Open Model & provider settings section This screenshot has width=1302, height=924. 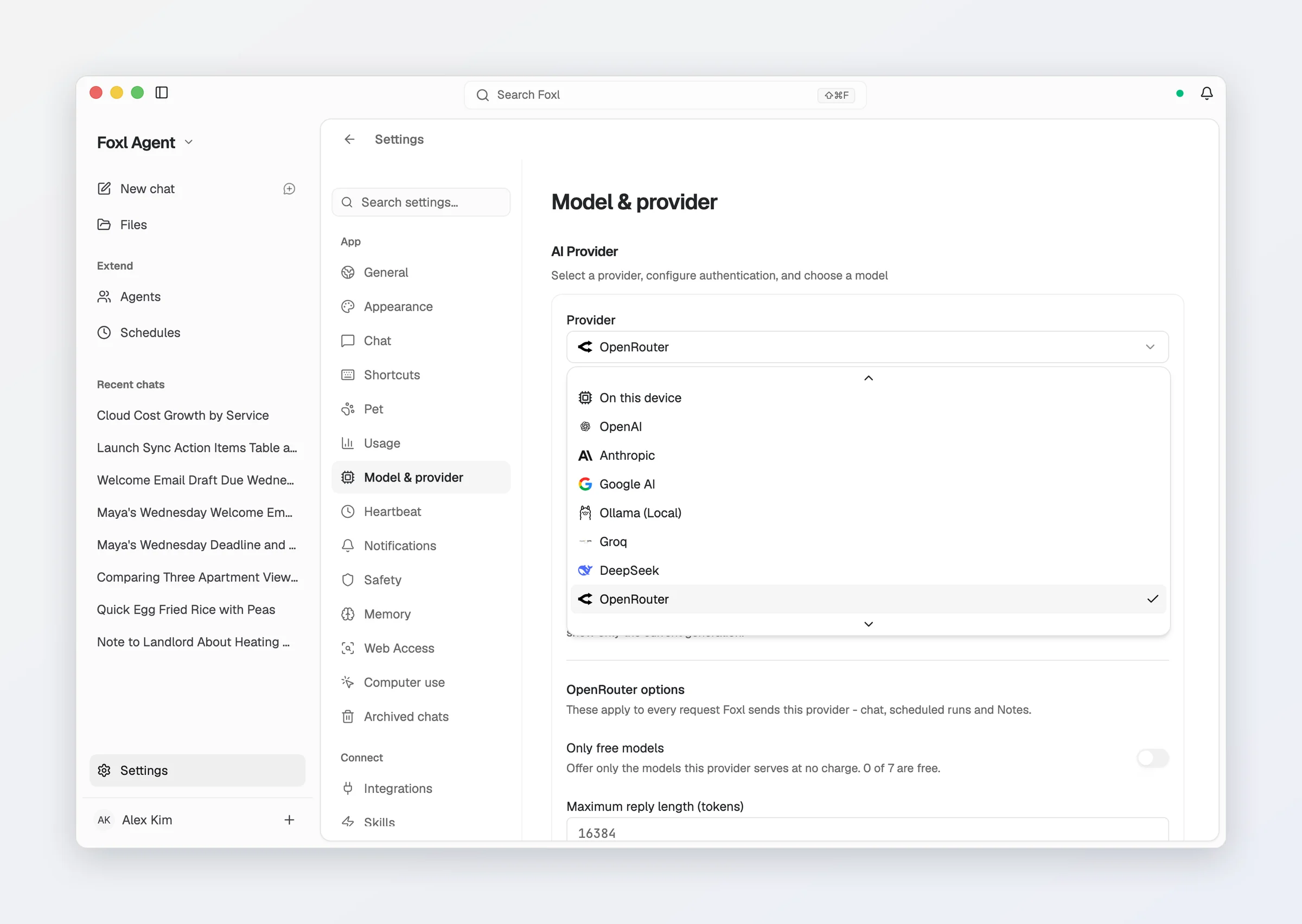click(x=421, y=477)
